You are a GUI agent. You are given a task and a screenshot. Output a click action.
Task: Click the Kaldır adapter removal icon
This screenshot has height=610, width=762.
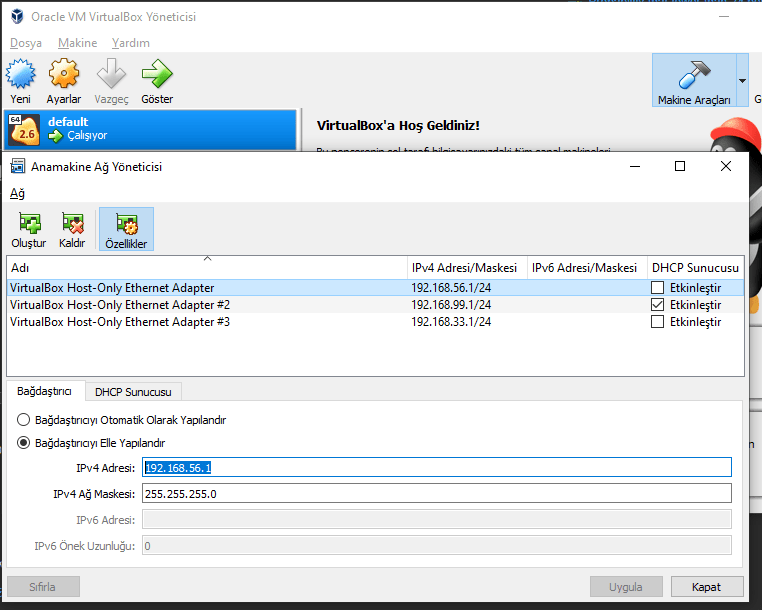click(72, 223)
